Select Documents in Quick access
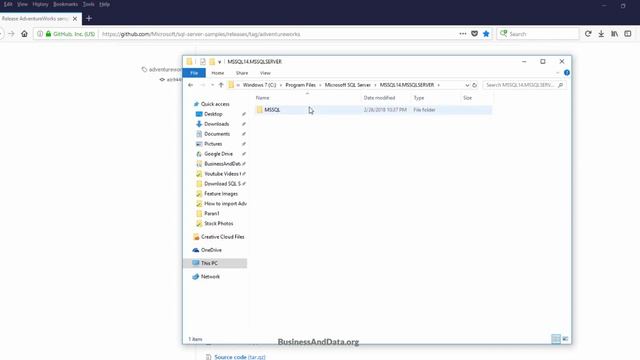Screen dimensions: 640x360 217,134
